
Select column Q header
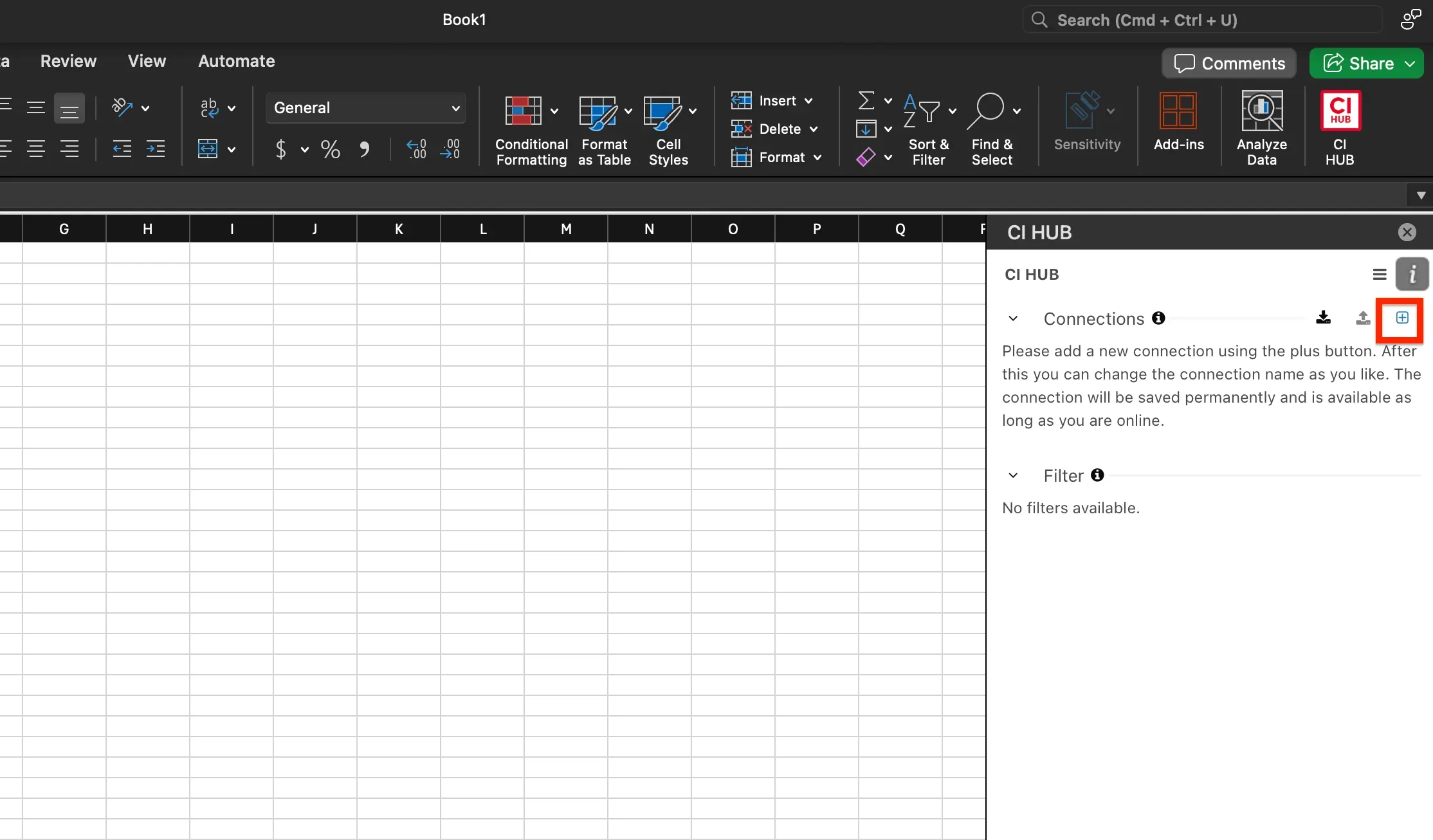point(900,229)
